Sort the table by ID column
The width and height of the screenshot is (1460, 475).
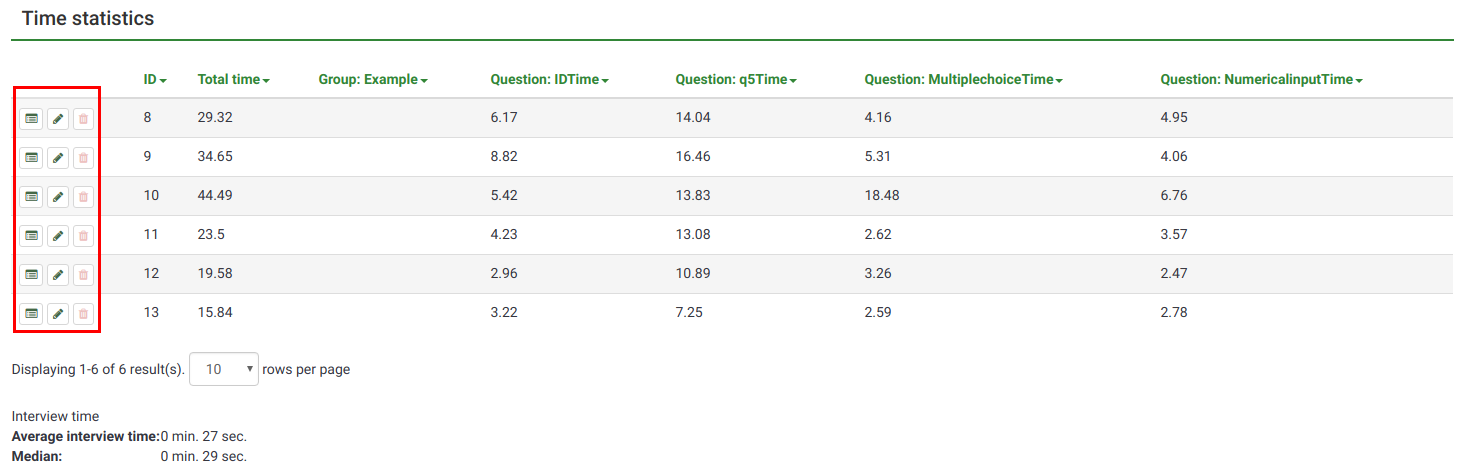pos(154,80)
